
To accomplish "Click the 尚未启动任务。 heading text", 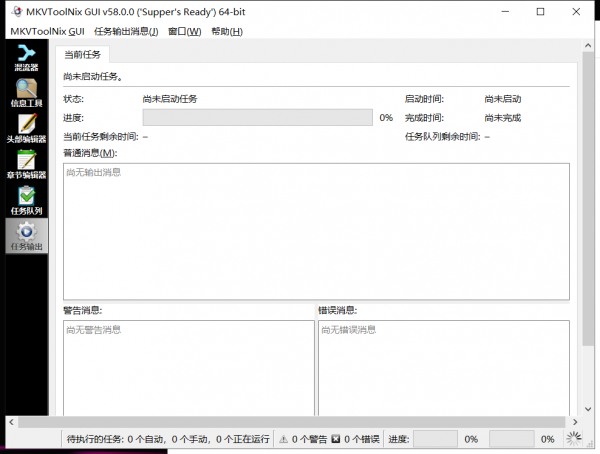I will [93, 77].
